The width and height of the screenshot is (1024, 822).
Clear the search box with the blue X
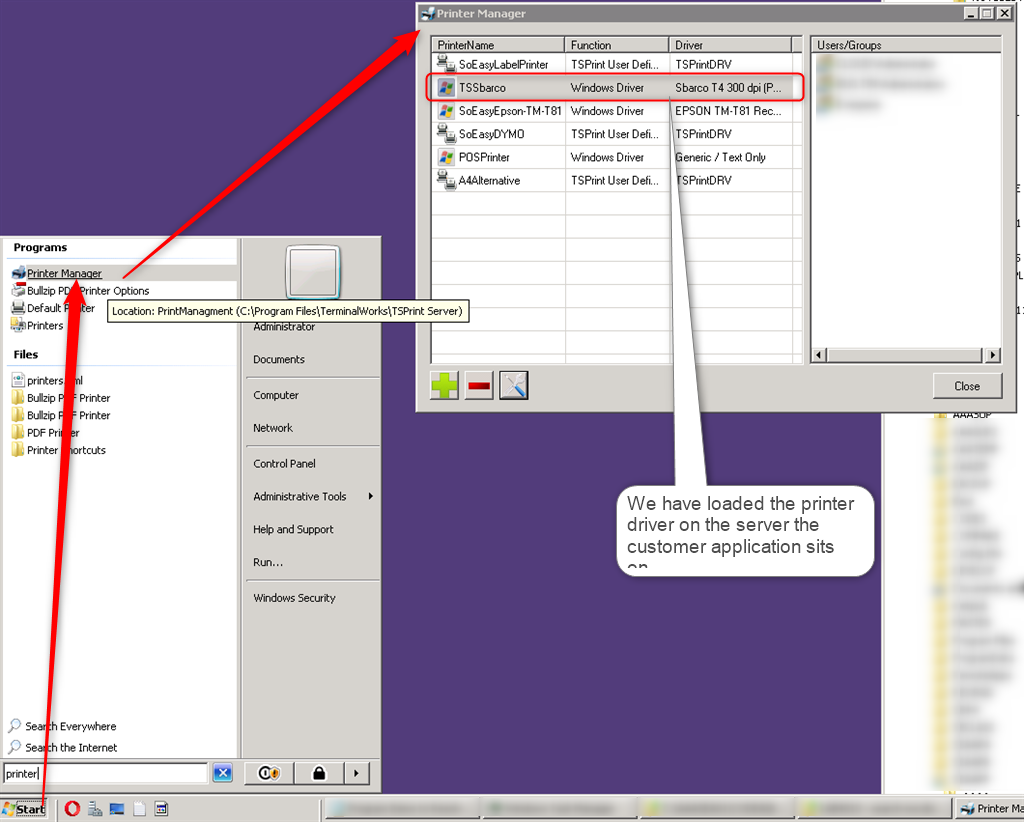(223, 773)
